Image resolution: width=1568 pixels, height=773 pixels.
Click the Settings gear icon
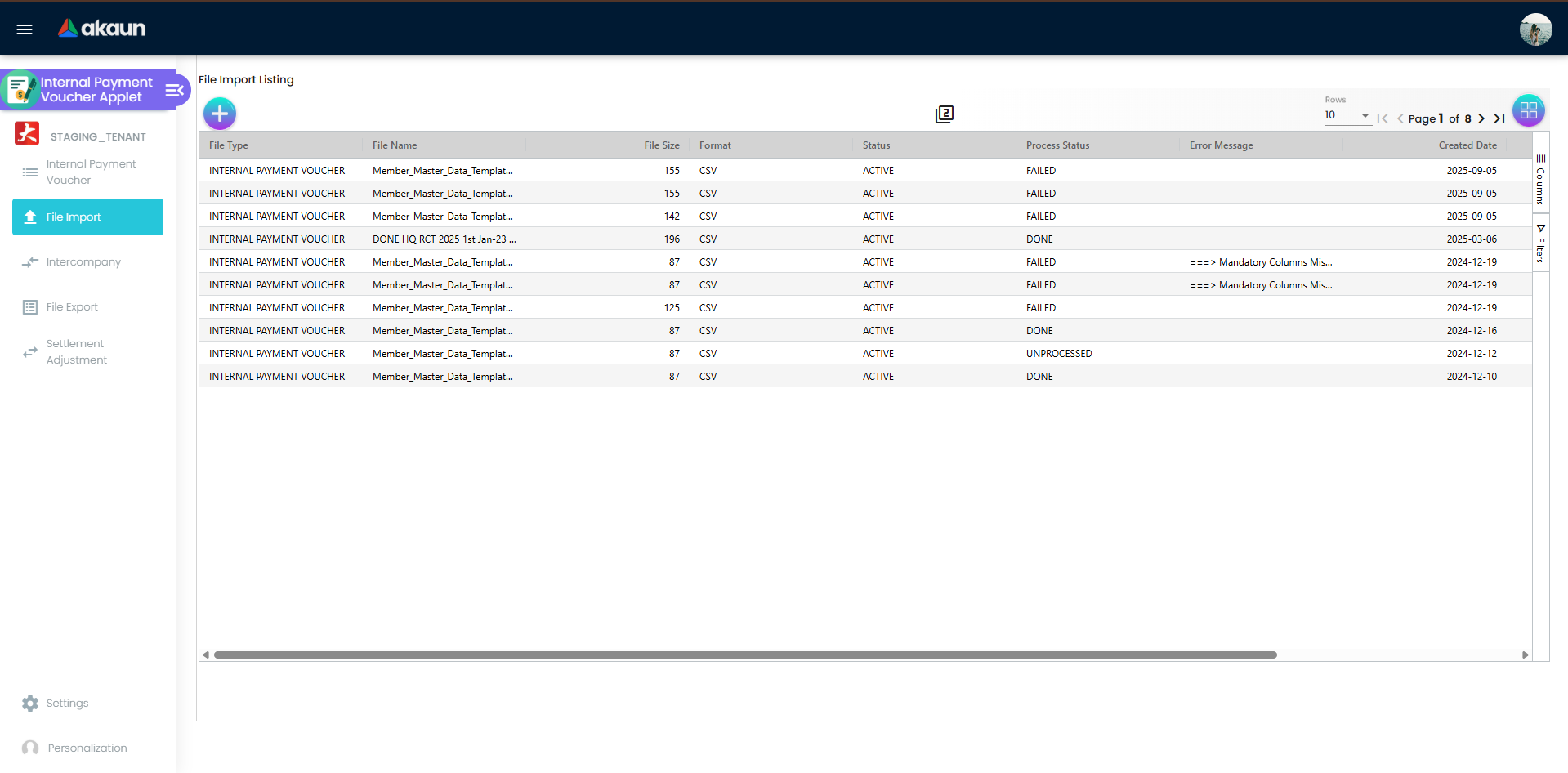30,703
